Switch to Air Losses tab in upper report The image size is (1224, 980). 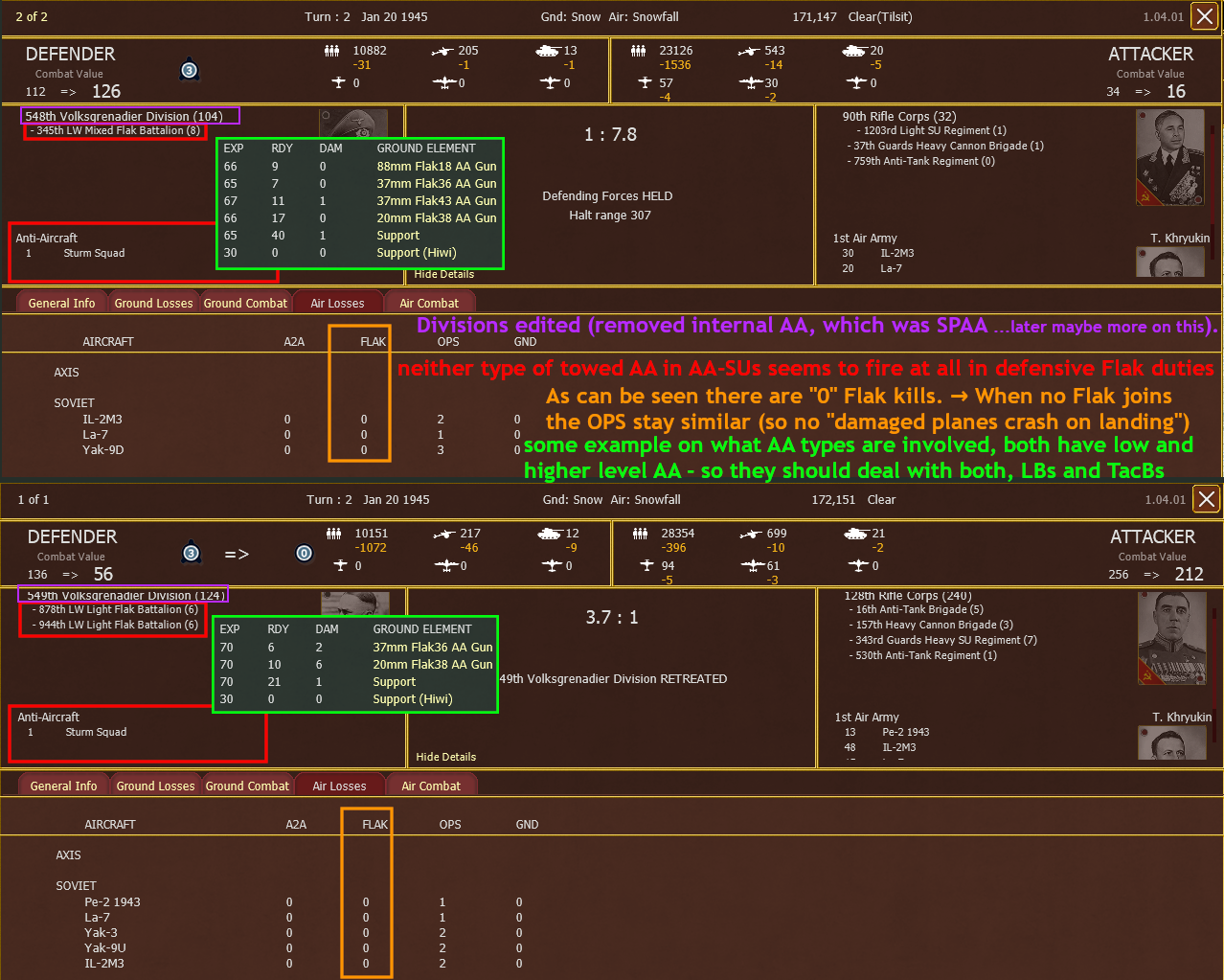[337, 303]
